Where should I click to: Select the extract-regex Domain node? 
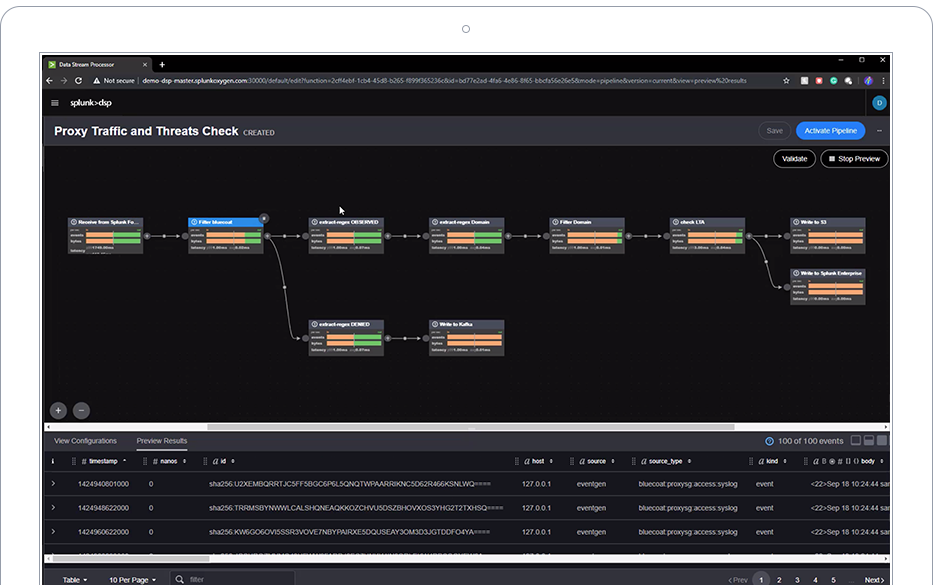coord(467,236)
